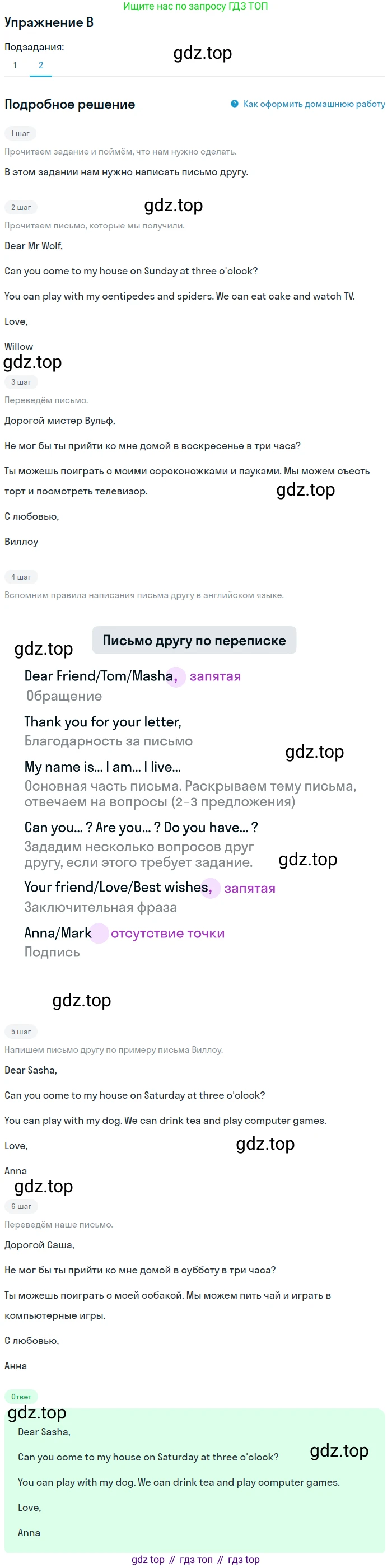Image resolution: width=392 pixels, height=1568 pixels.
Task: Click the '2 шаг' step badge
Action: pos(21,208)
